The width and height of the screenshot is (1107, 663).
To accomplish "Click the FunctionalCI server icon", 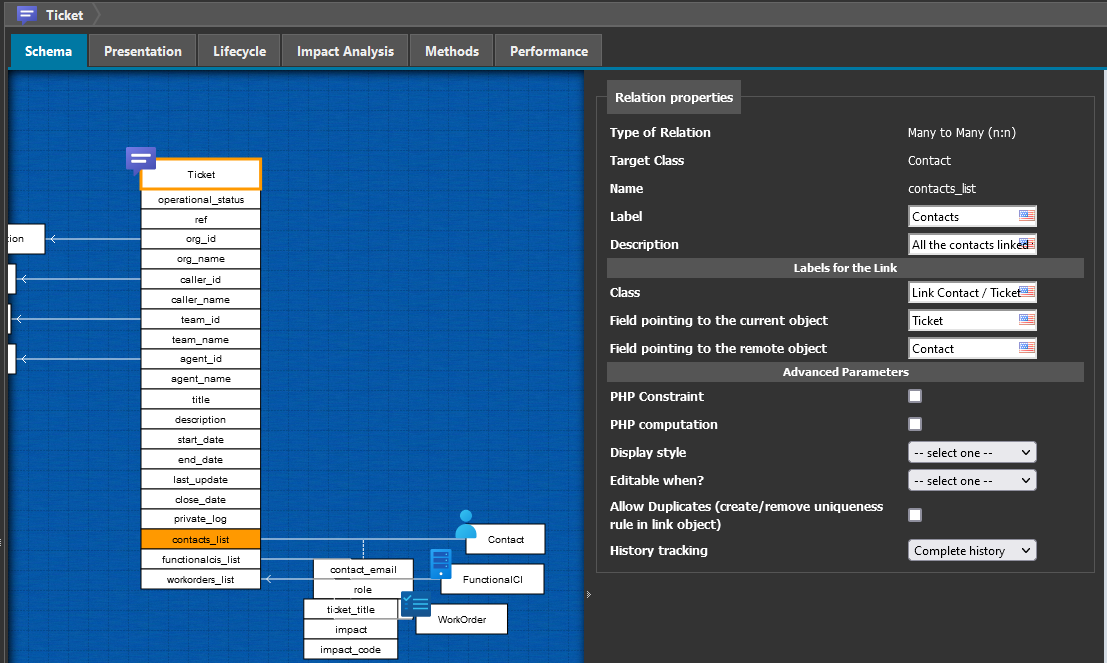I will click(x=441, y=564).
